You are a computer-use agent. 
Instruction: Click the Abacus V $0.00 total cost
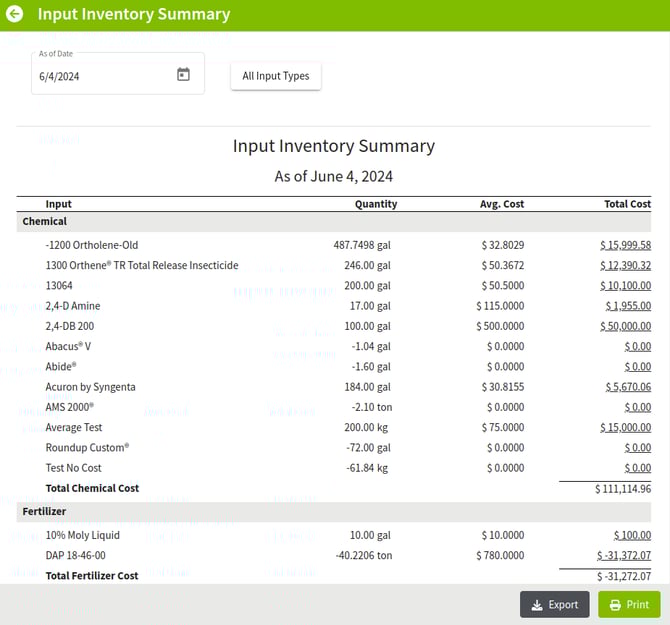(637, 347)
